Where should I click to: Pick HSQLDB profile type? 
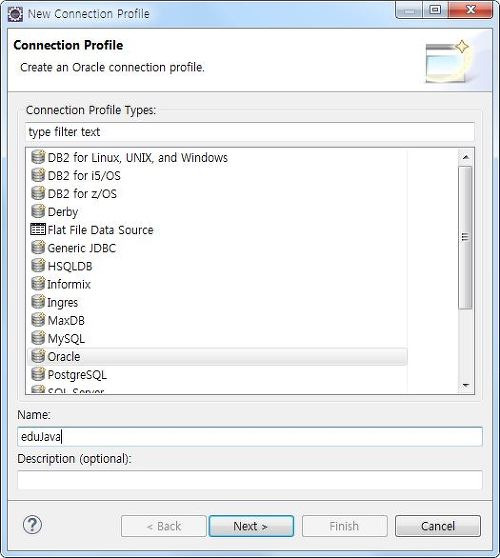[70, 266]
